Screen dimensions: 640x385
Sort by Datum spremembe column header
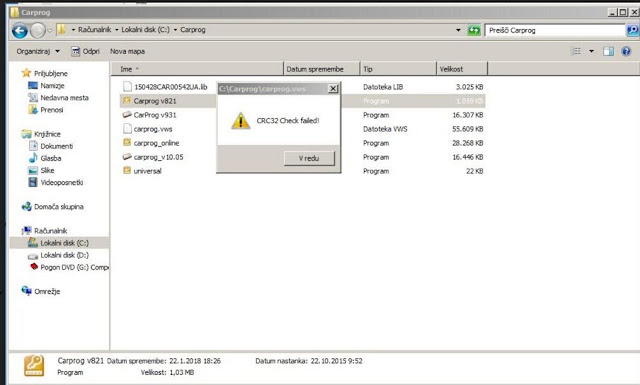tap(322, 69)
